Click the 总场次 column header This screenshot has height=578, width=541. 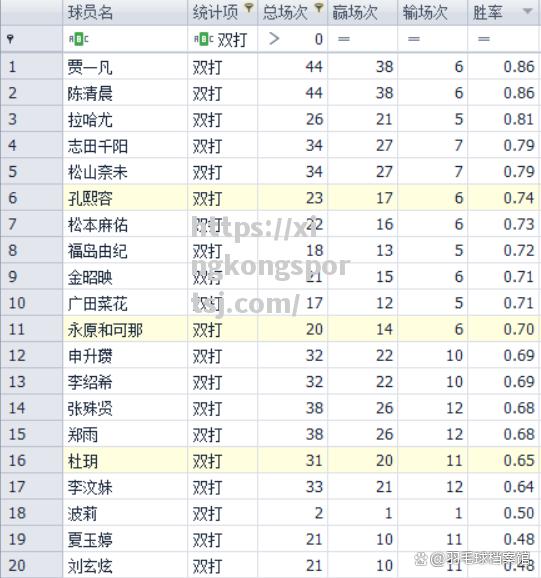pos(293,13)
